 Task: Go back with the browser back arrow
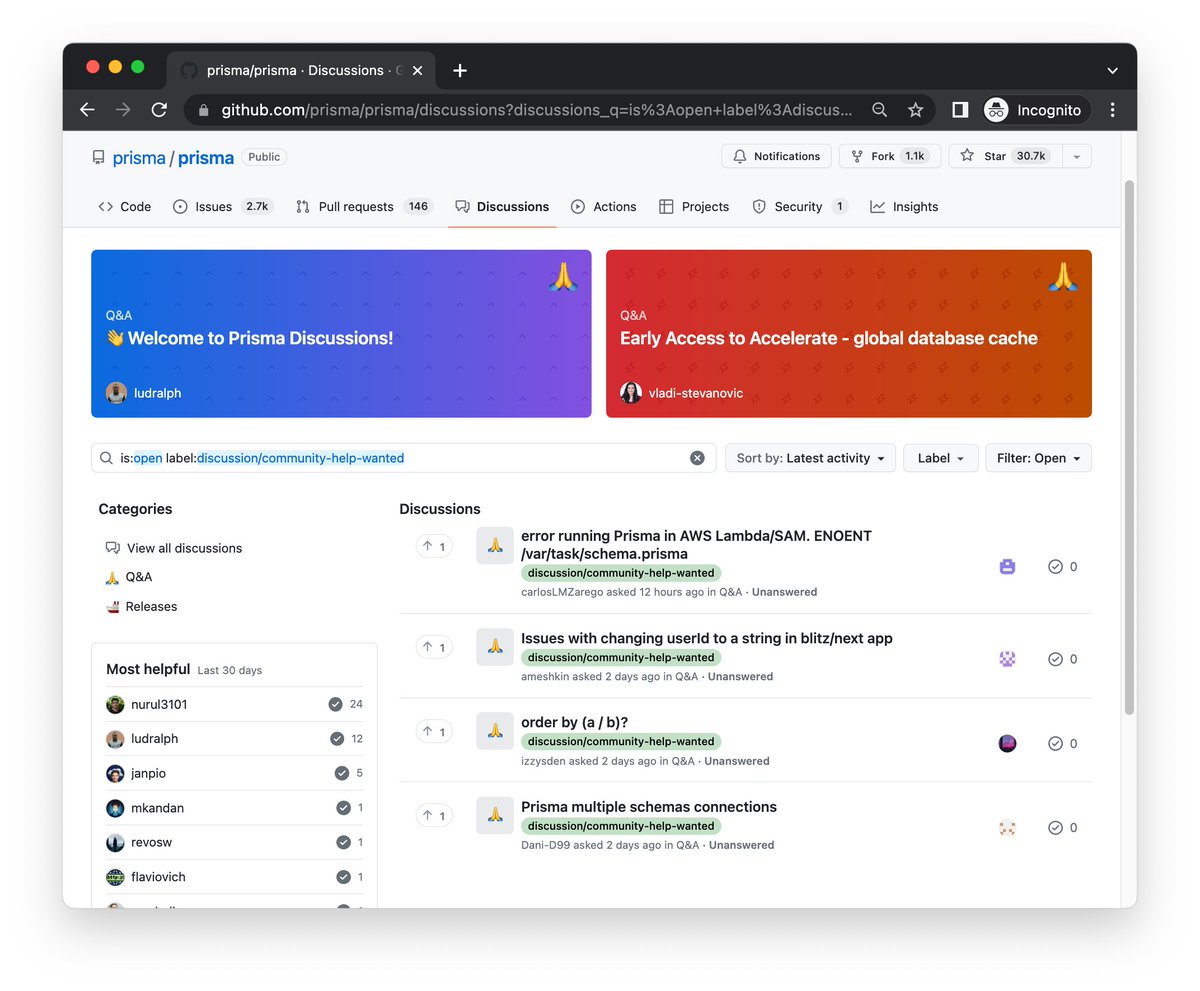coord(87,110)
